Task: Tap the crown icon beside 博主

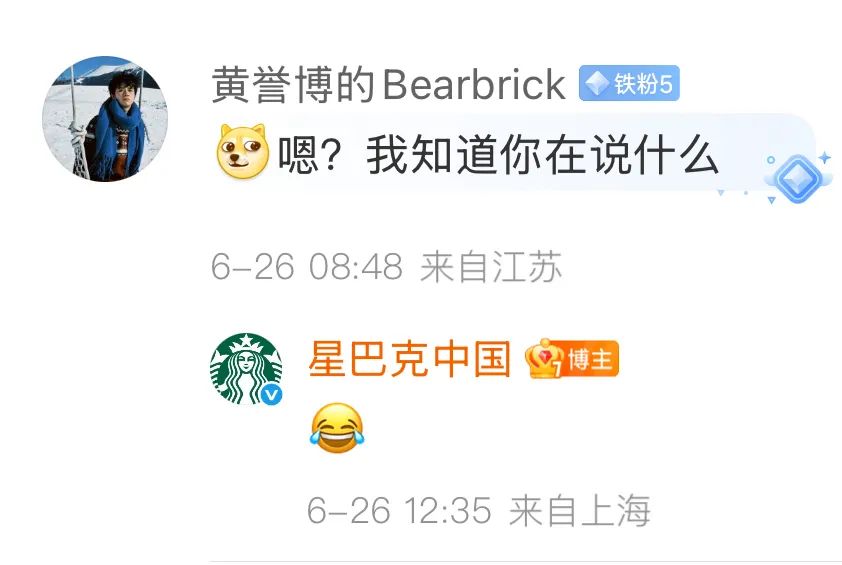Action: (x=544, y=358)
